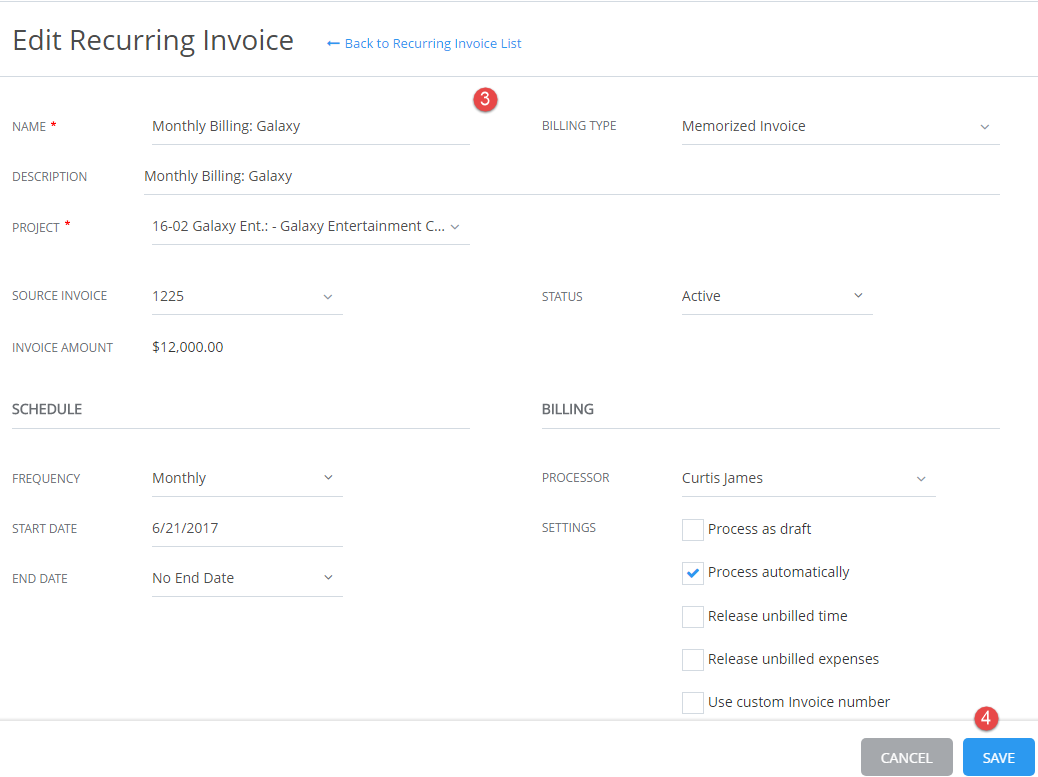1038x777 pixels.
Task: Enable the Process as draft checkbox
Action: [693, 529]
